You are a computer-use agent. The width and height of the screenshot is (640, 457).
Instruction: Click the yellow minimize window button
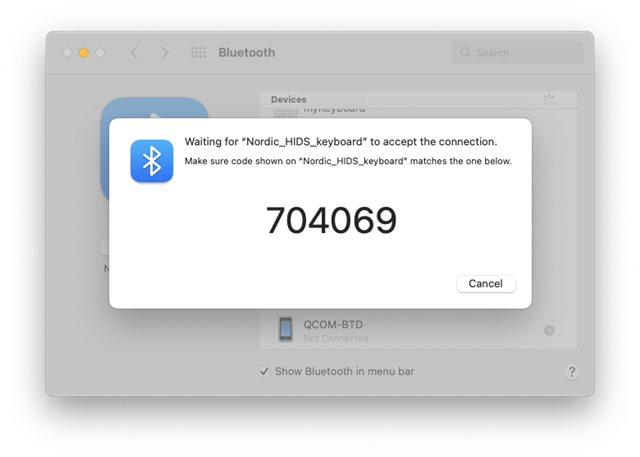(x=84, y=53)
